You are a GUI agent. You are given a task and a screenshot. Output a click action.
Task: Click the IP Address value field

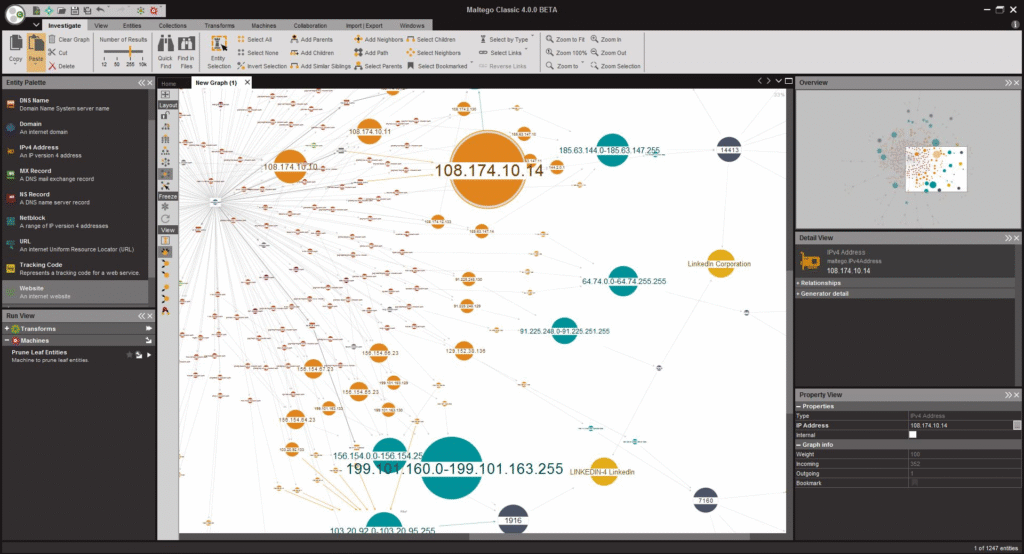960,425
